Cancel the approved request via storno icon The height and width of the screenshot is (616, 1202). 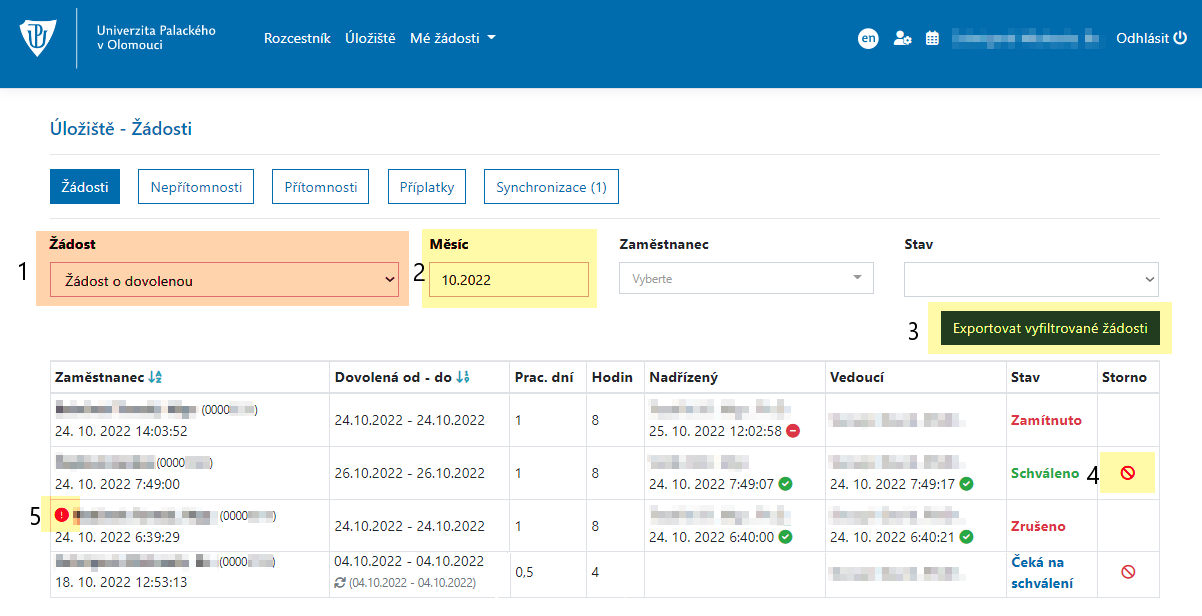pyautogui.click(x=1128, y=473)
